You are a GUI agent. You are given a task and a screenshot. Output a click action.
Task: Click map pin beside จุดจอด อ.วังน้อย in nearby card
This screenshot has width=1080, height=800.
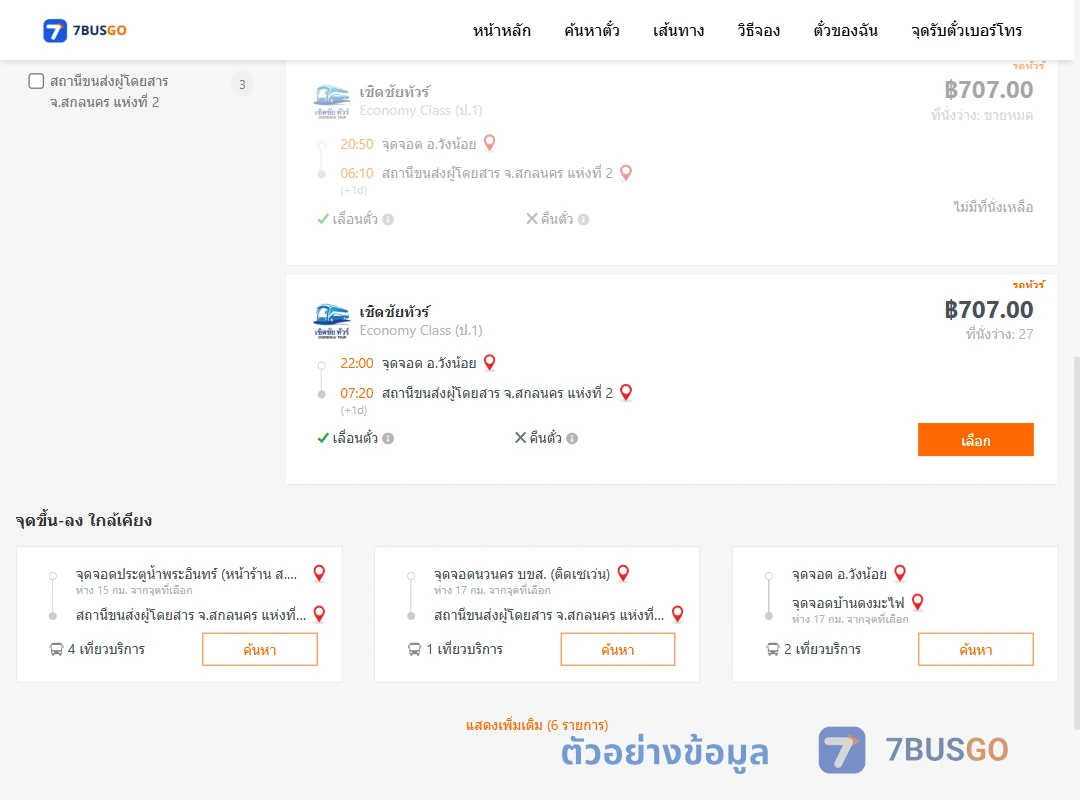pyautogui.click(x=900, y=573)
